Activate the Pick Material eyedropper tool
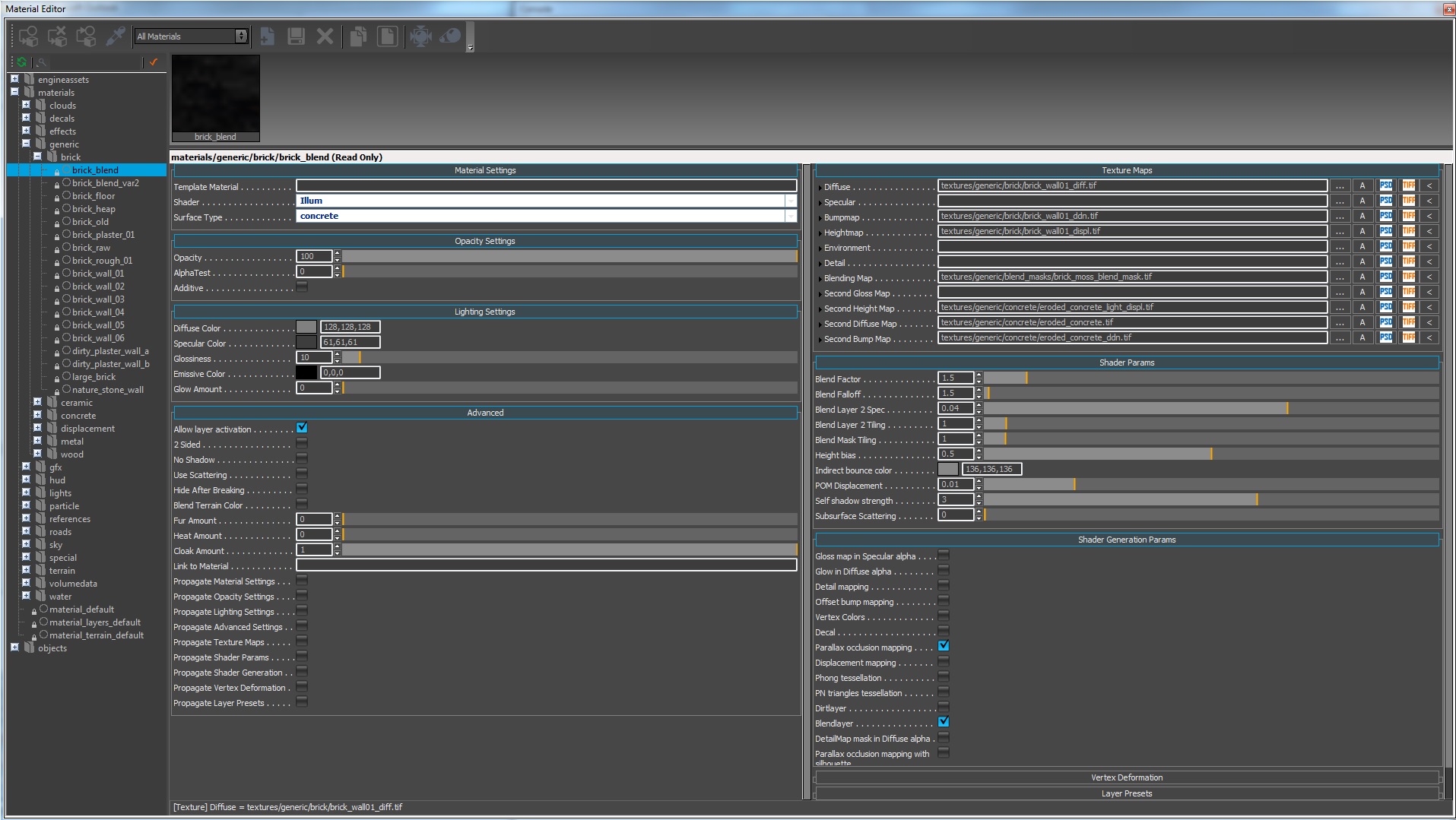The image size is (1456, 820). coord(116,36)
